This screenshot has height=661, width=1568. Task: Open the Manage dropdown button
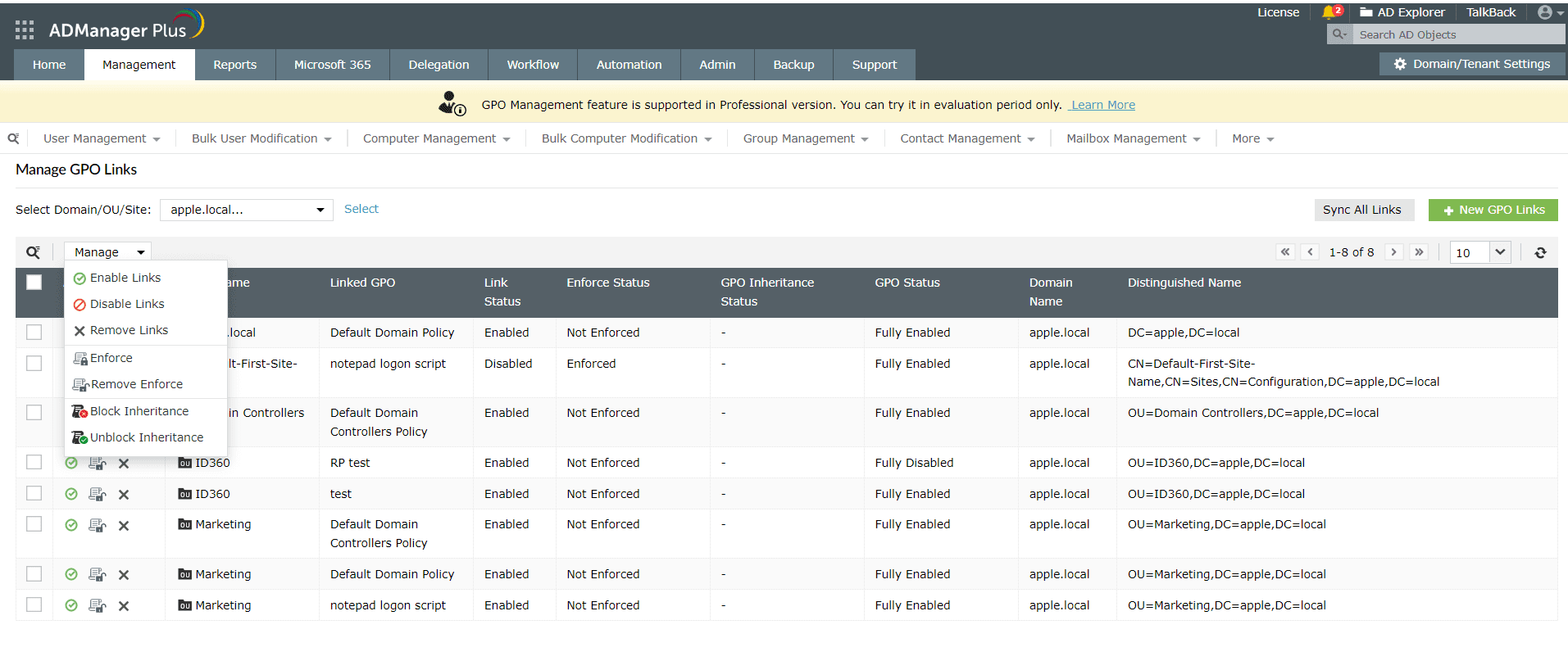tap(107, 252)
